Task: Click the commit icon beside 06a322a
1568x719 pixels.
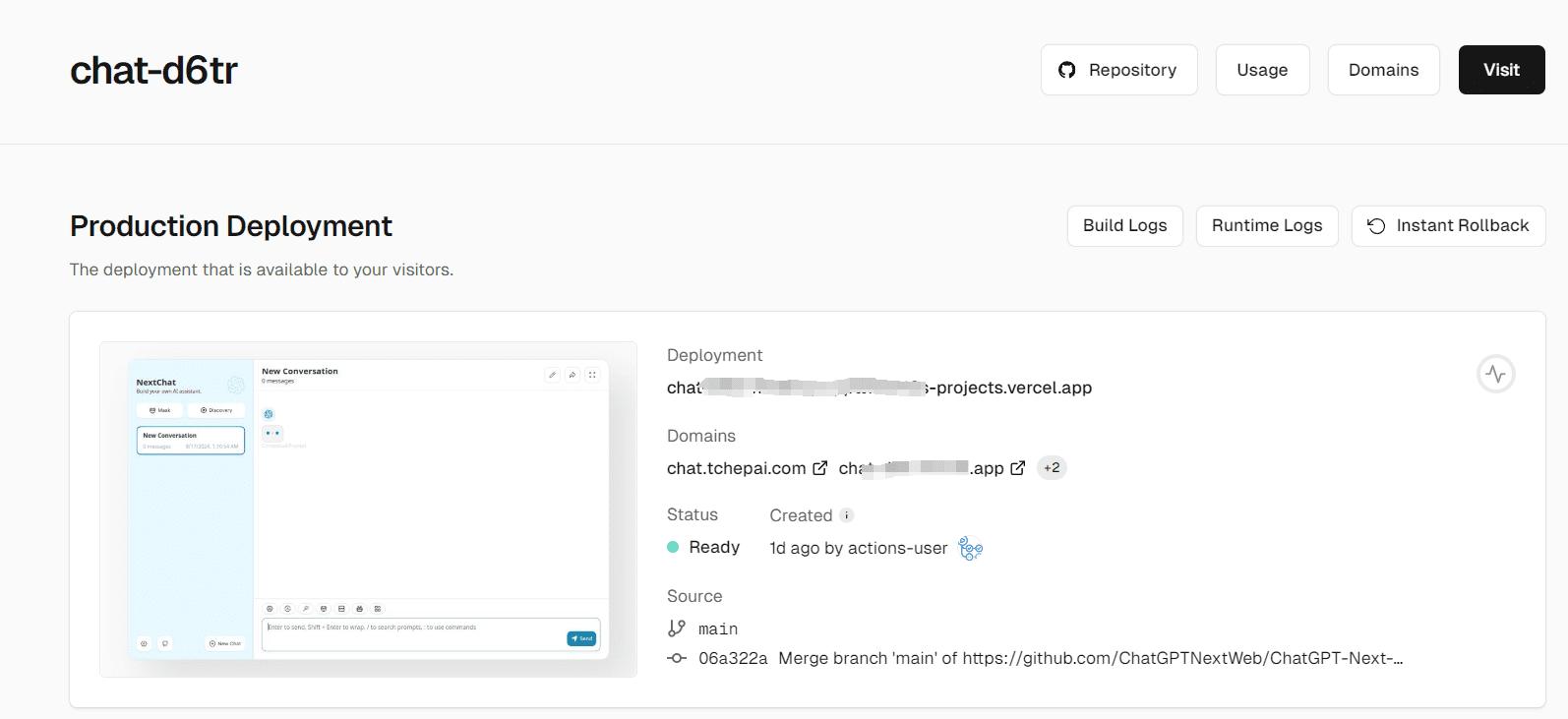Action: click(677, 658)
